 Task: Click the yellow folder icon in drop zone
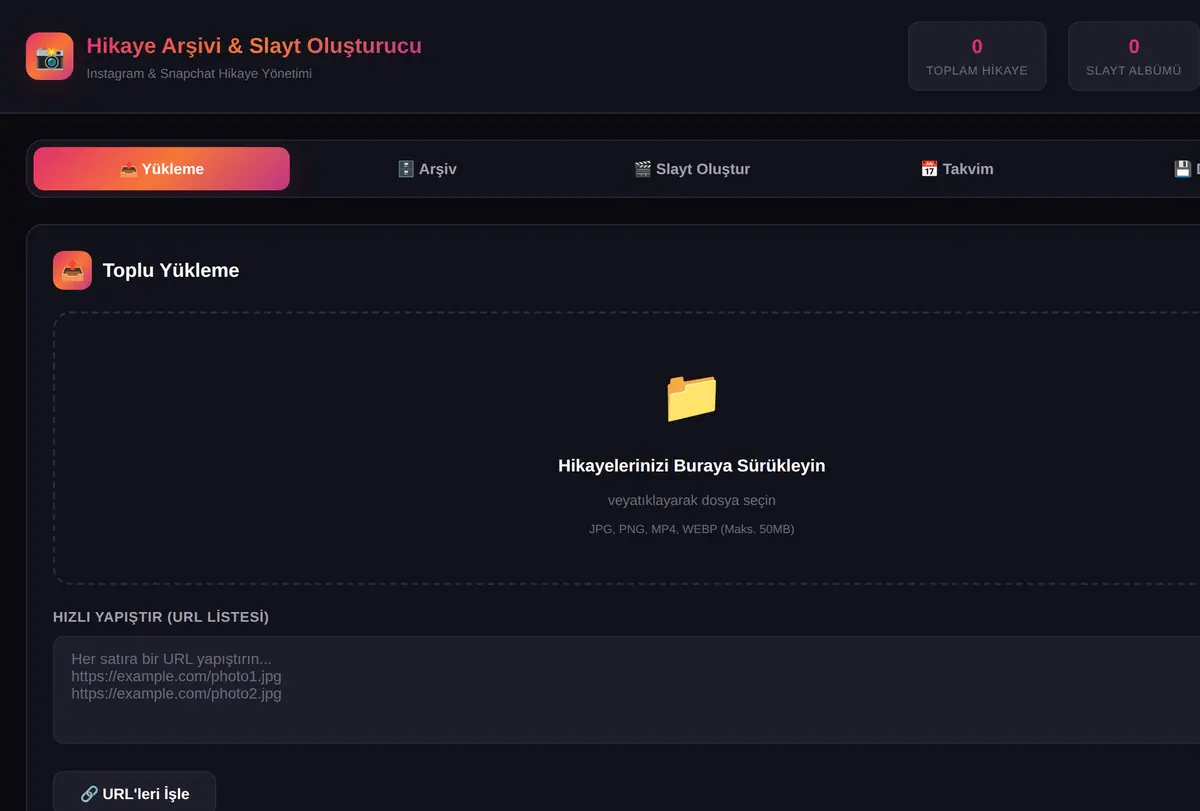coord(692,397)
